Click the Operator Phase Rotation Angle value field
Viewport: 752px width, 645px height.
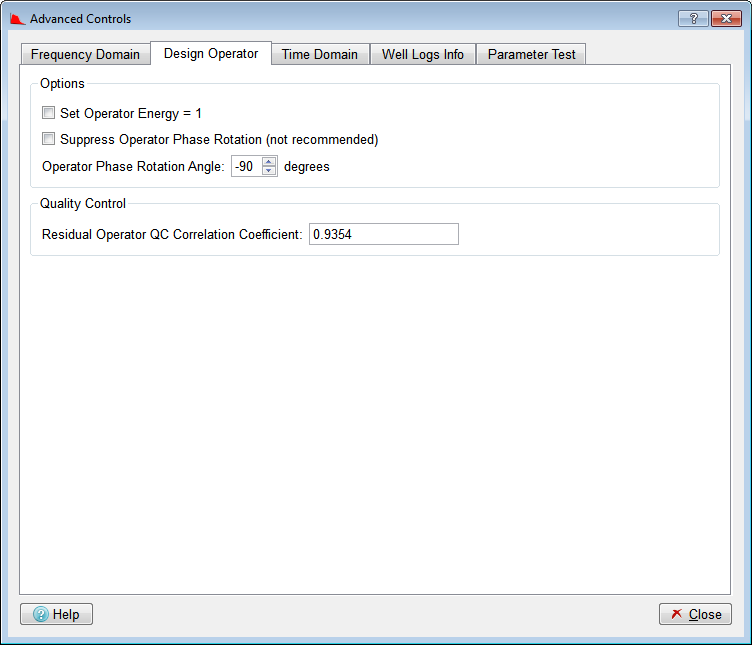[x=247, y=166]
